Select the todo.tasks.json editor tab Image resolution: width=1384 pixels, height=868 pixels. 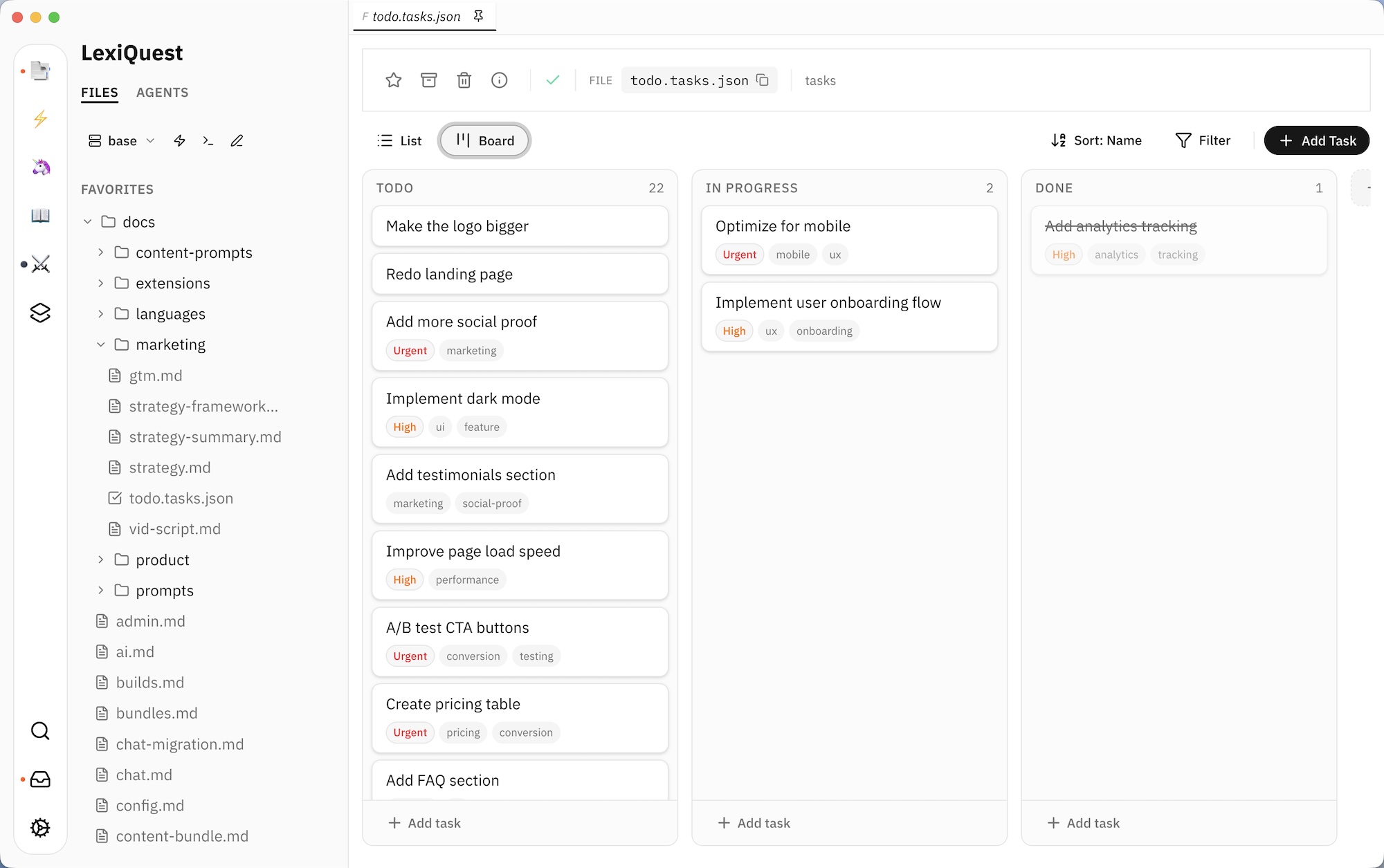click(x=414, y=16)
